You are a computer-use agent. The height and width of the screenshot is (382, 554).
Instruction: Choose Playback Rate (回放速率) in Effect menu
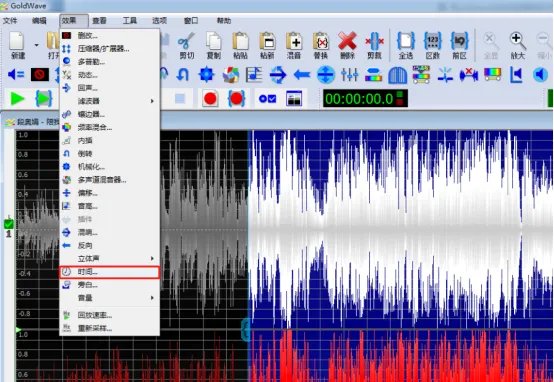pos(110,315)
